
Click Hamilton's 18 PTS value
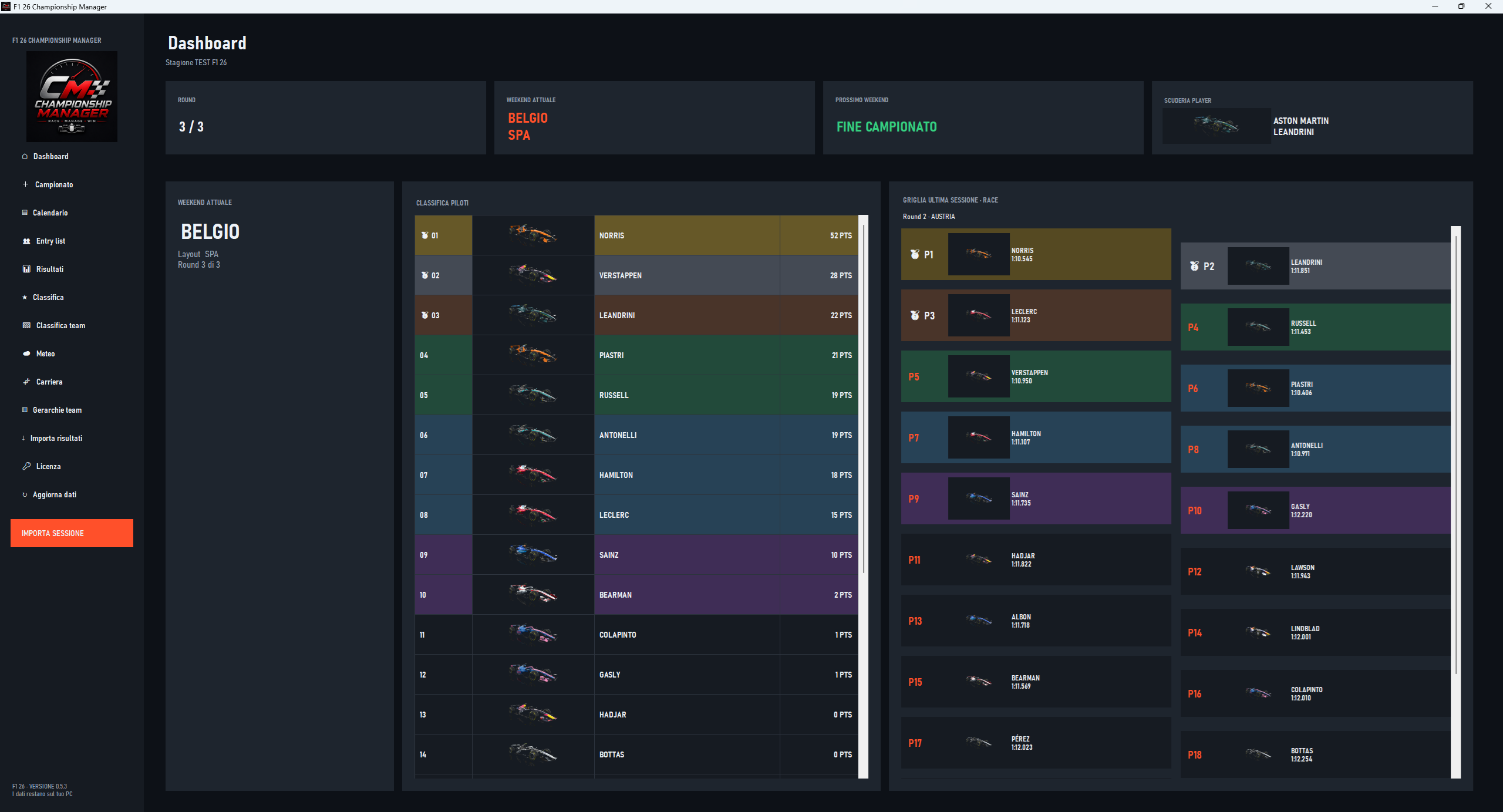tap(841, 475)
